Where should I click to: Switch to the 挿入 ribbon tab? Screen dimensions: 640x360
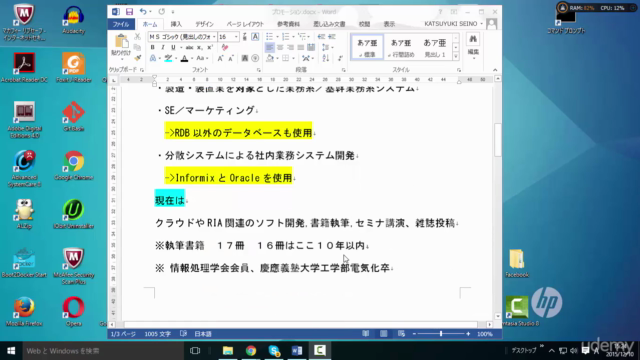[x=176, y=24]
